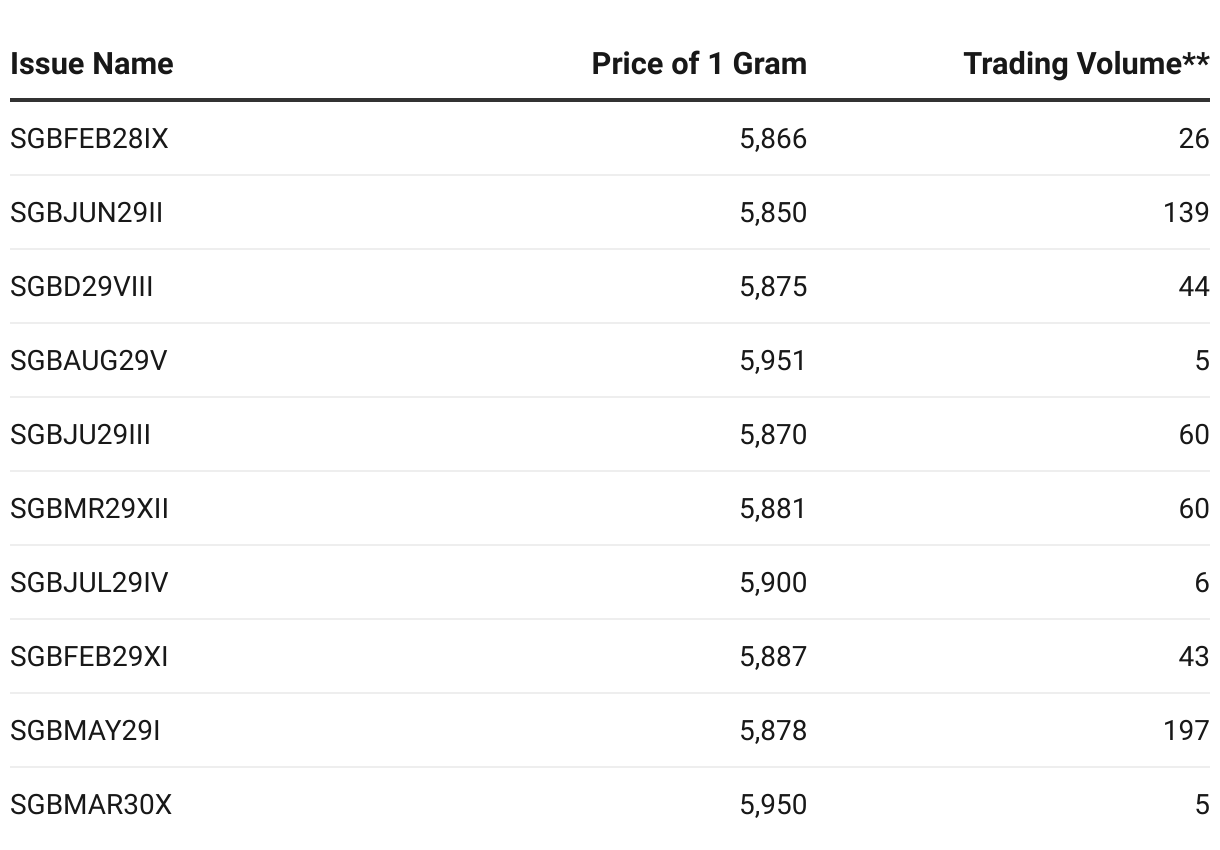
Task: Select the SGBMR29XII issue name
Action: pyautogui.click(x=89, y=509)
